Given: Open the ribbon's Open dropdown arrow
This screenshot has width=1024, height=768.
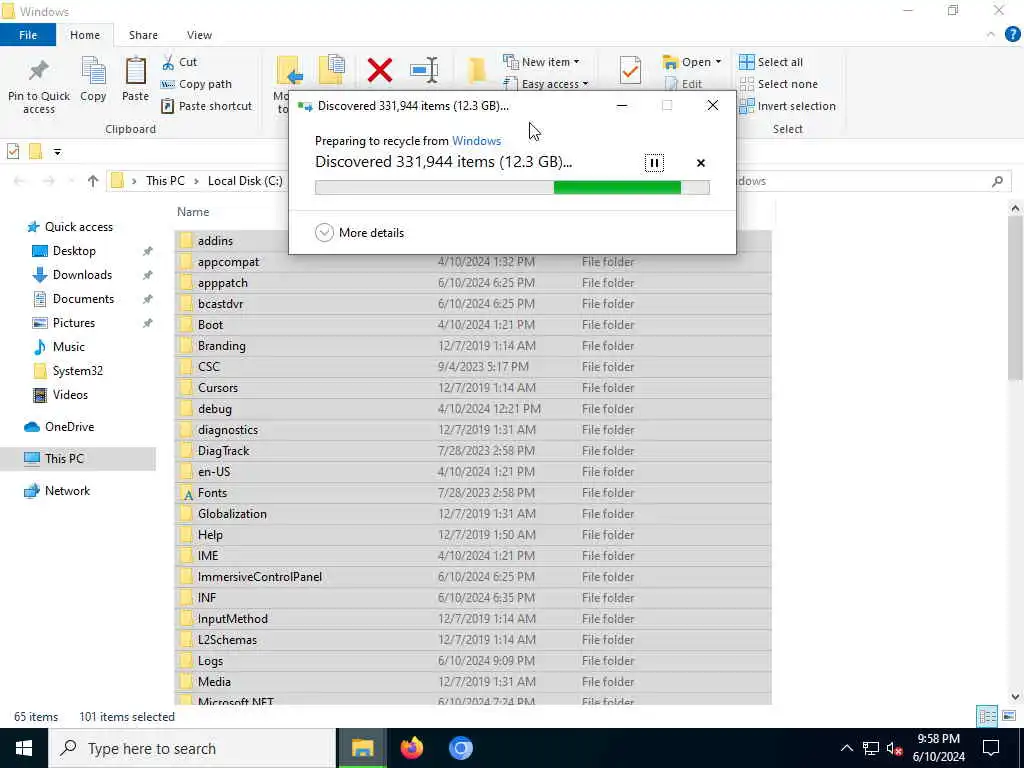Looking at the screenshot, I should click(x=718, y=62).
